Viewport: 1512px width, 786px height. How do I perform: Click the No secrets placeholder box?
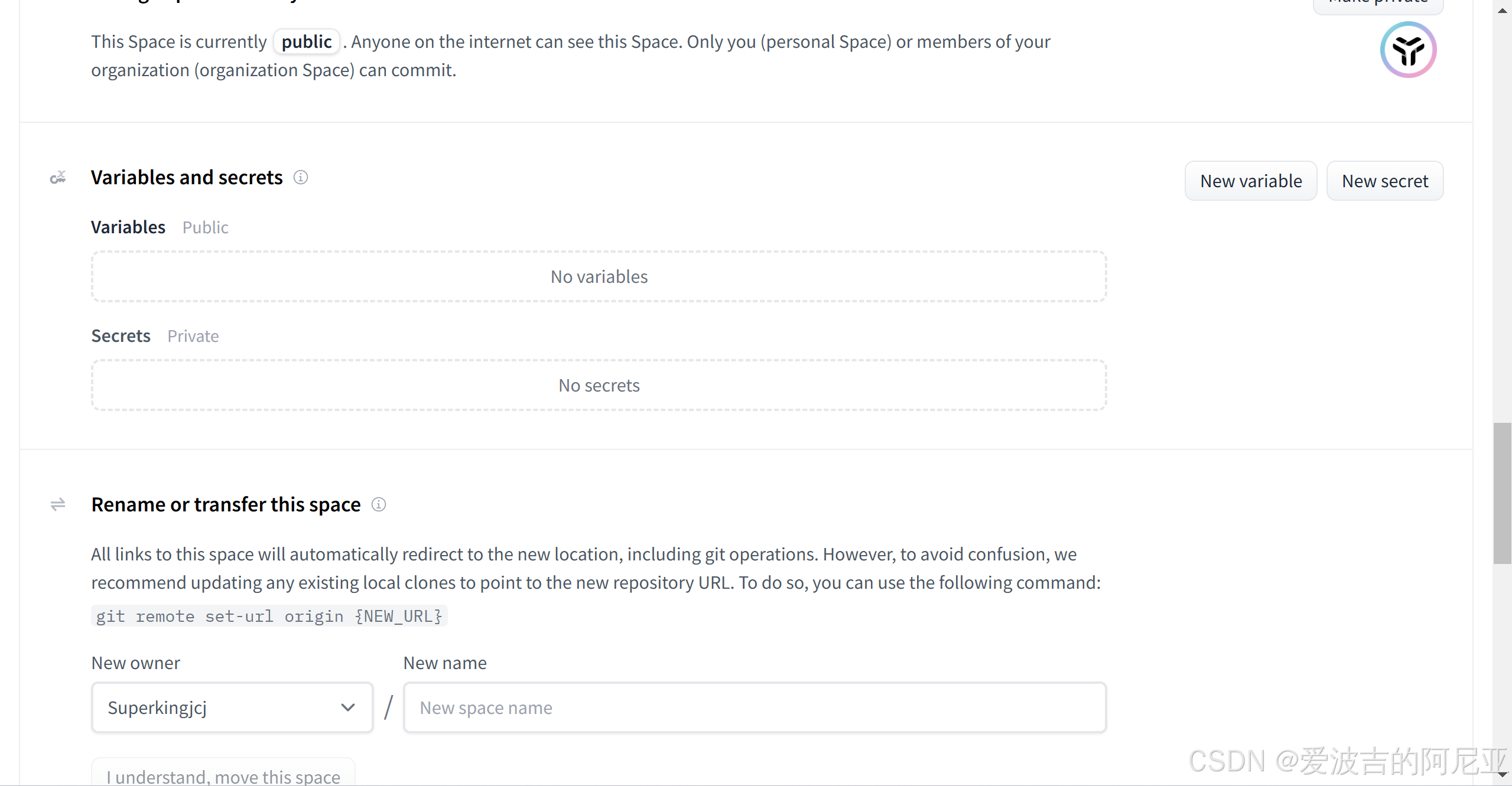(599, 386)
